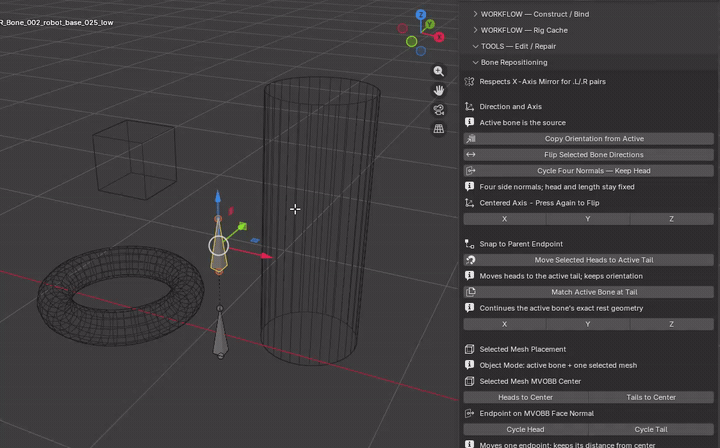
Task: Click the Endpoint on MVOBB Face Normal icon
Action: click(x=469, y=414)
